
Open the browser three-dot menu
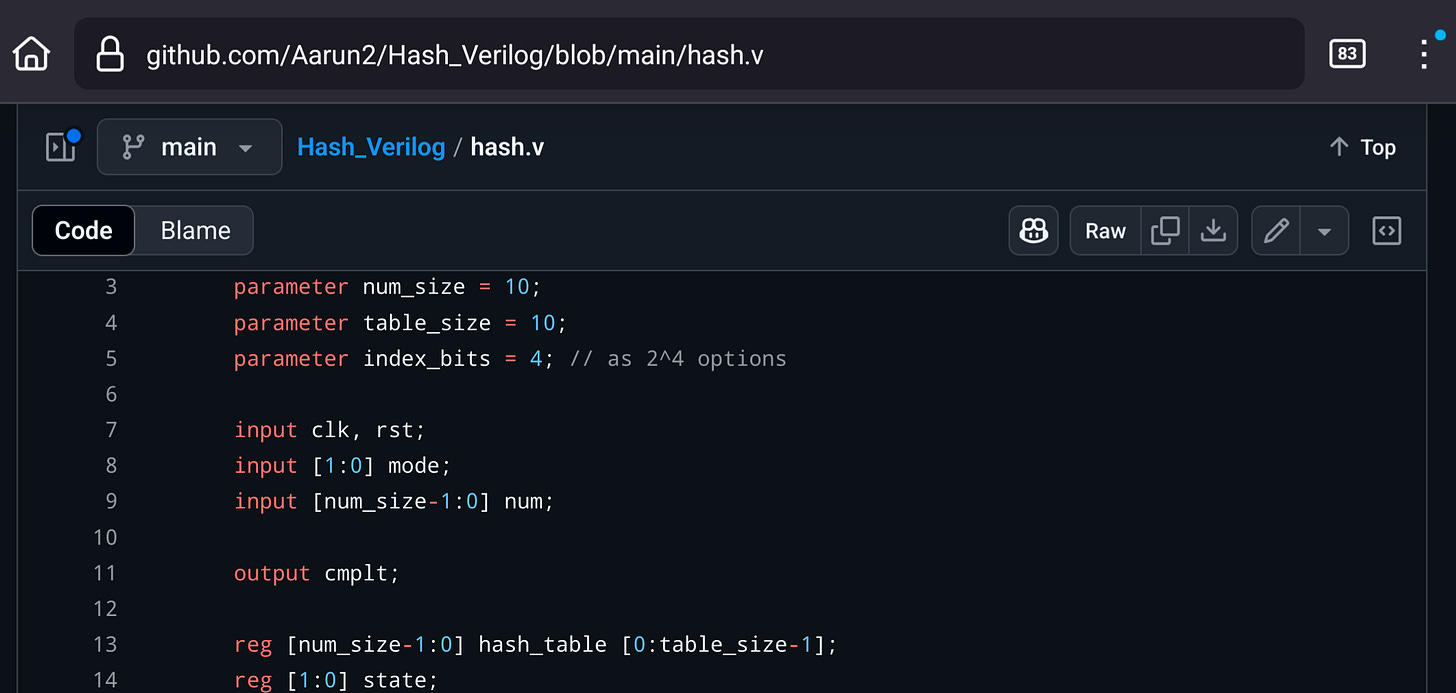click(x=1425, y=53)
